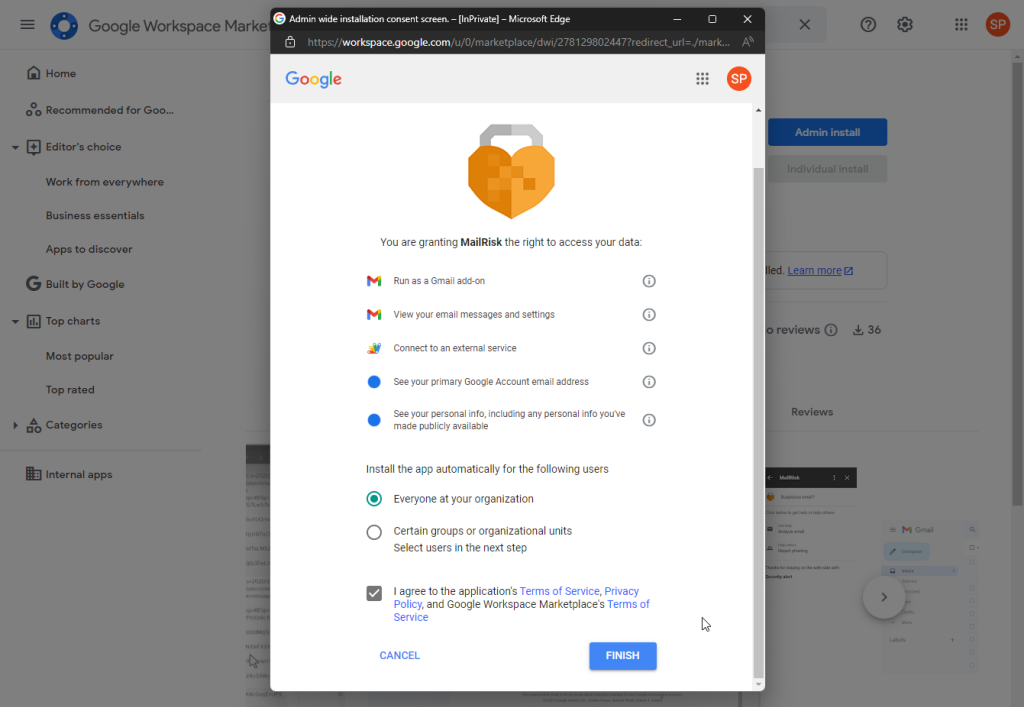Click the SP account avatar in dialog
This screenshot has height=707, width=1024.
click(x=739, y=79)
